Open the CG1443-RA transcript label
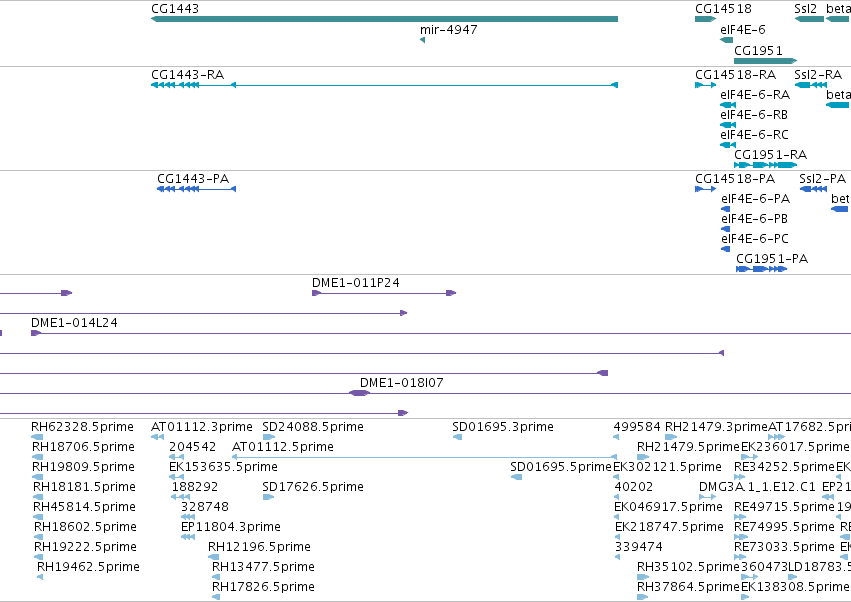Screen dimensions: 851x602 pos(187,74)
